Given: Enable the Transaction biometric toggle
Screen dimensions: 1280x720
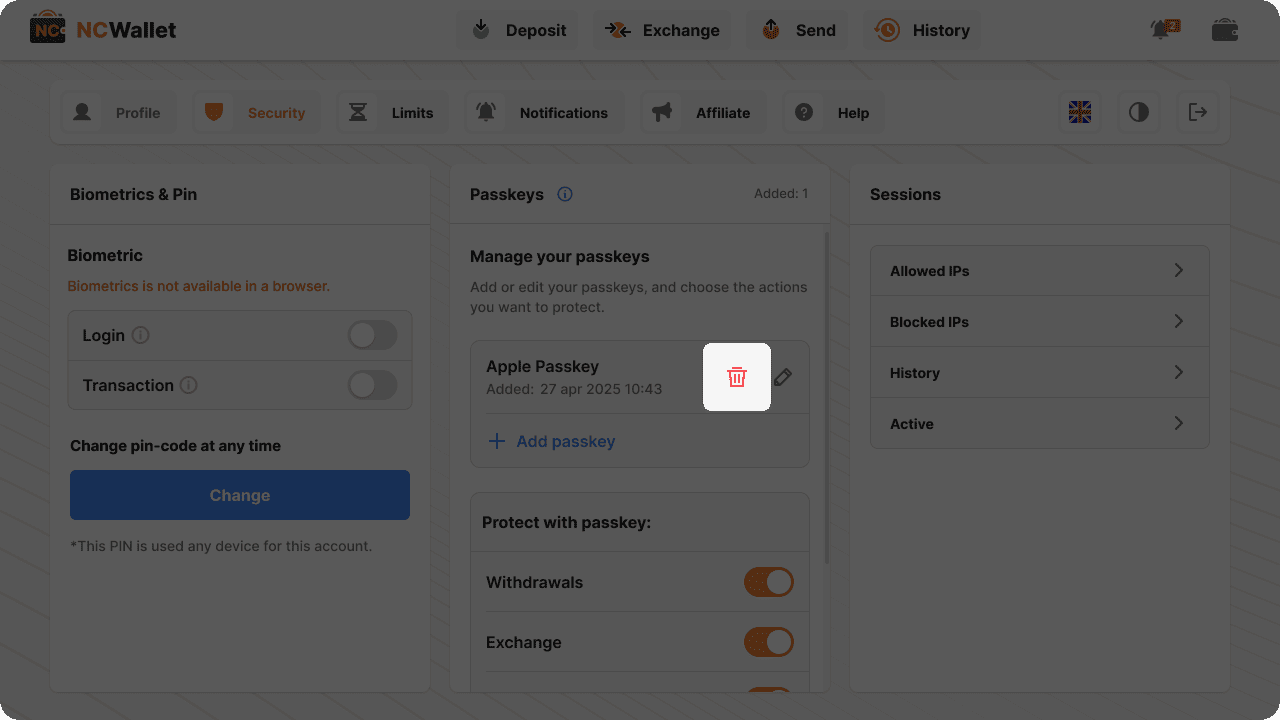Looking at the screenshot, I should click(x=372, y=385).
